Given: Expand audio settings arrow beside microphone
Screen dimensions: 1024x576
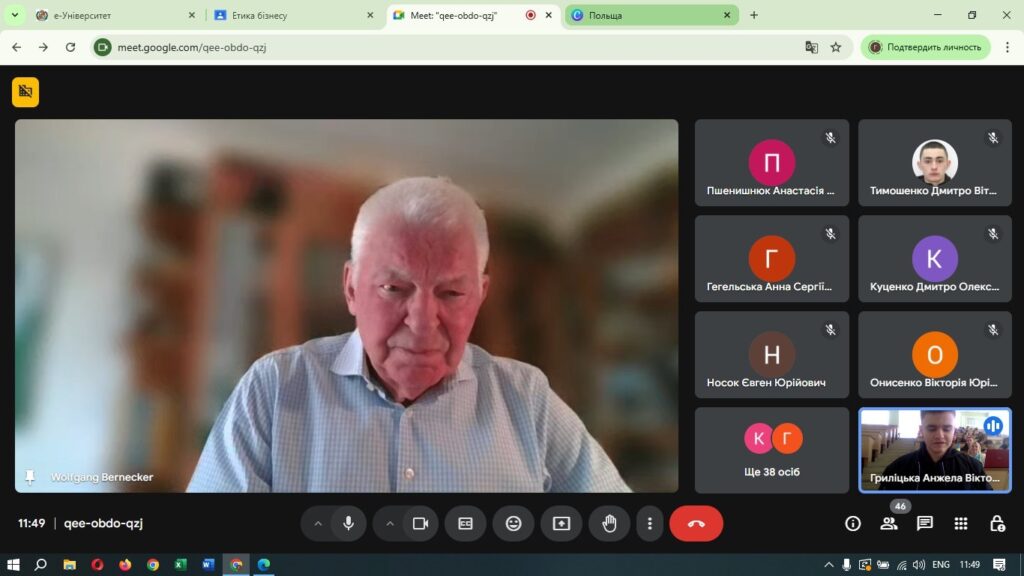Looking at the screenshot, I should coord(318,523).
